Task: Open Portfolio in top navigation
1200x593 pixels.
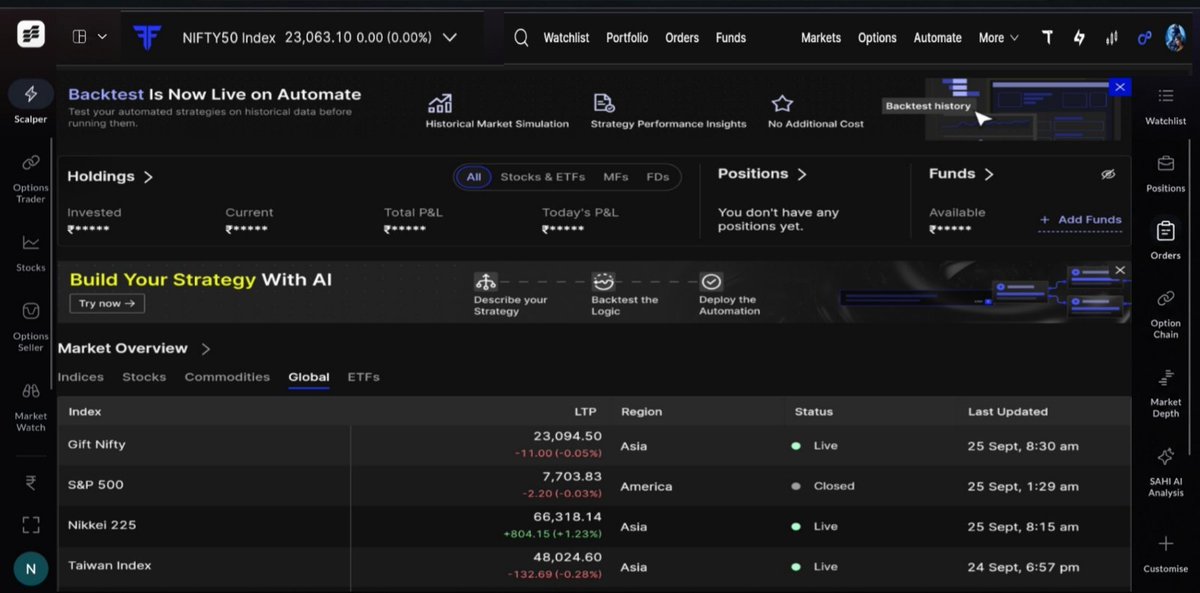Action: click(x=627, y=38)
